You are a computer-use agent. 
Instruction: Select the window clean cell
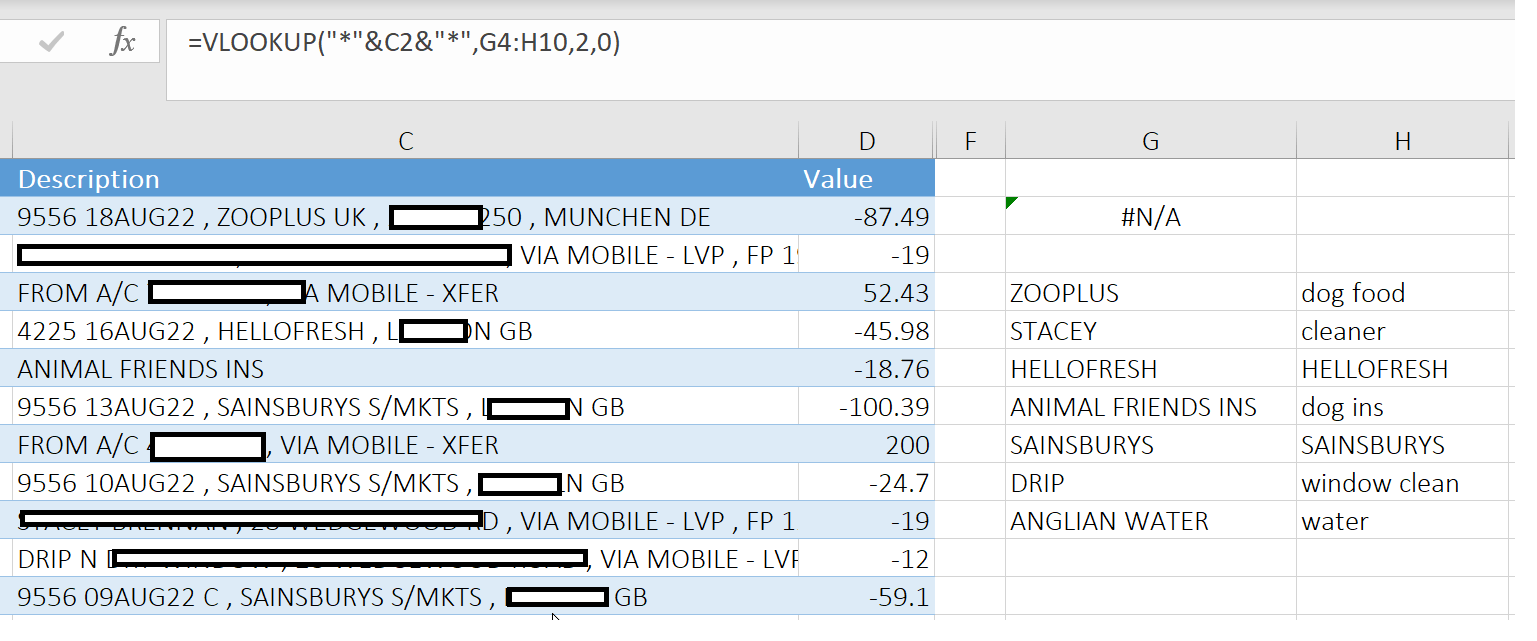pyautogui.click(x=1402, y=483)
